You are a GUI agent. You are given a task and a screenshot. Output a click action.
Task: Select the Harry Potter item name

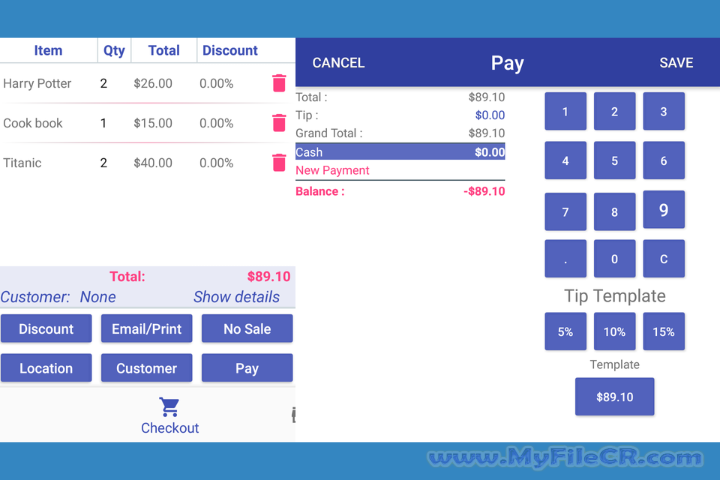point(37,84)
